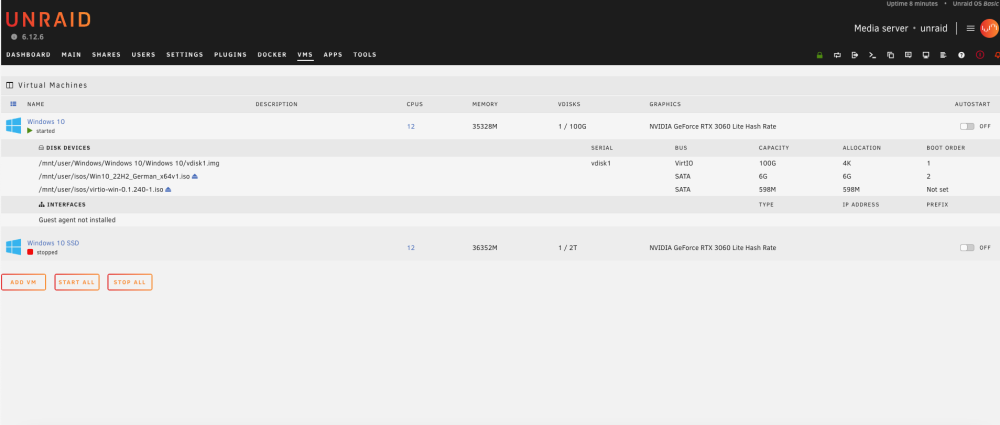1000x425 pixels.
Task: Click the virtio-win-0.1.240-1.iso path
Action: click(x=101, y=190)
